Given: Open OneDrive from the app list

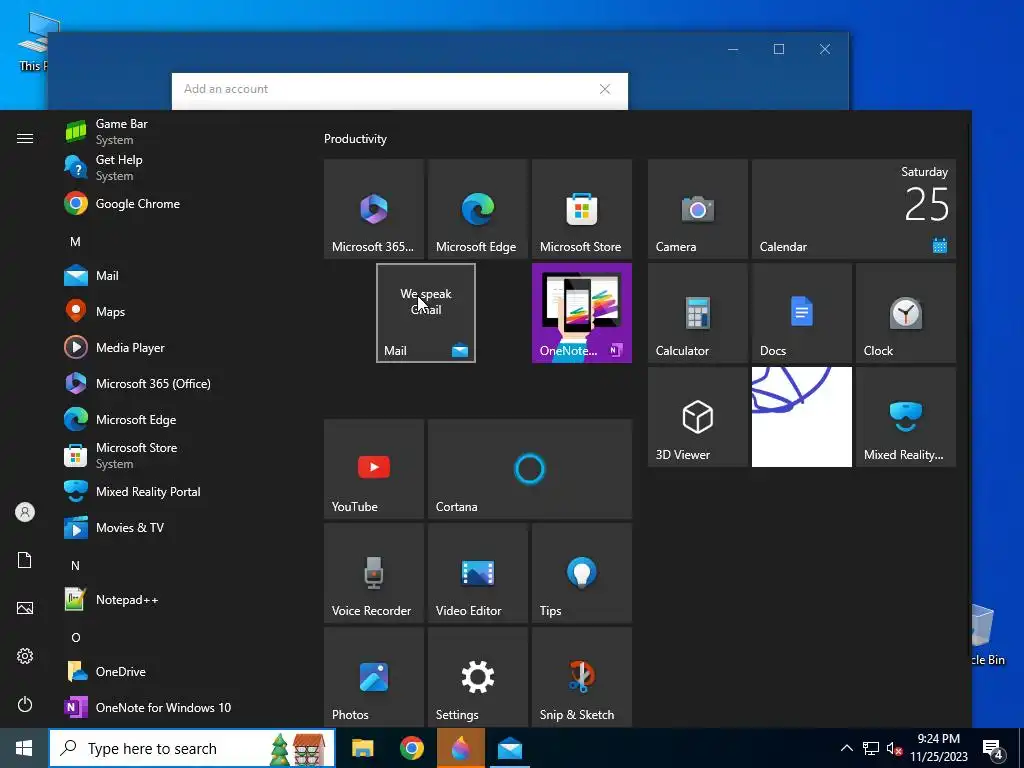Looking at the screenshot, I should click(x=180, y=671).
